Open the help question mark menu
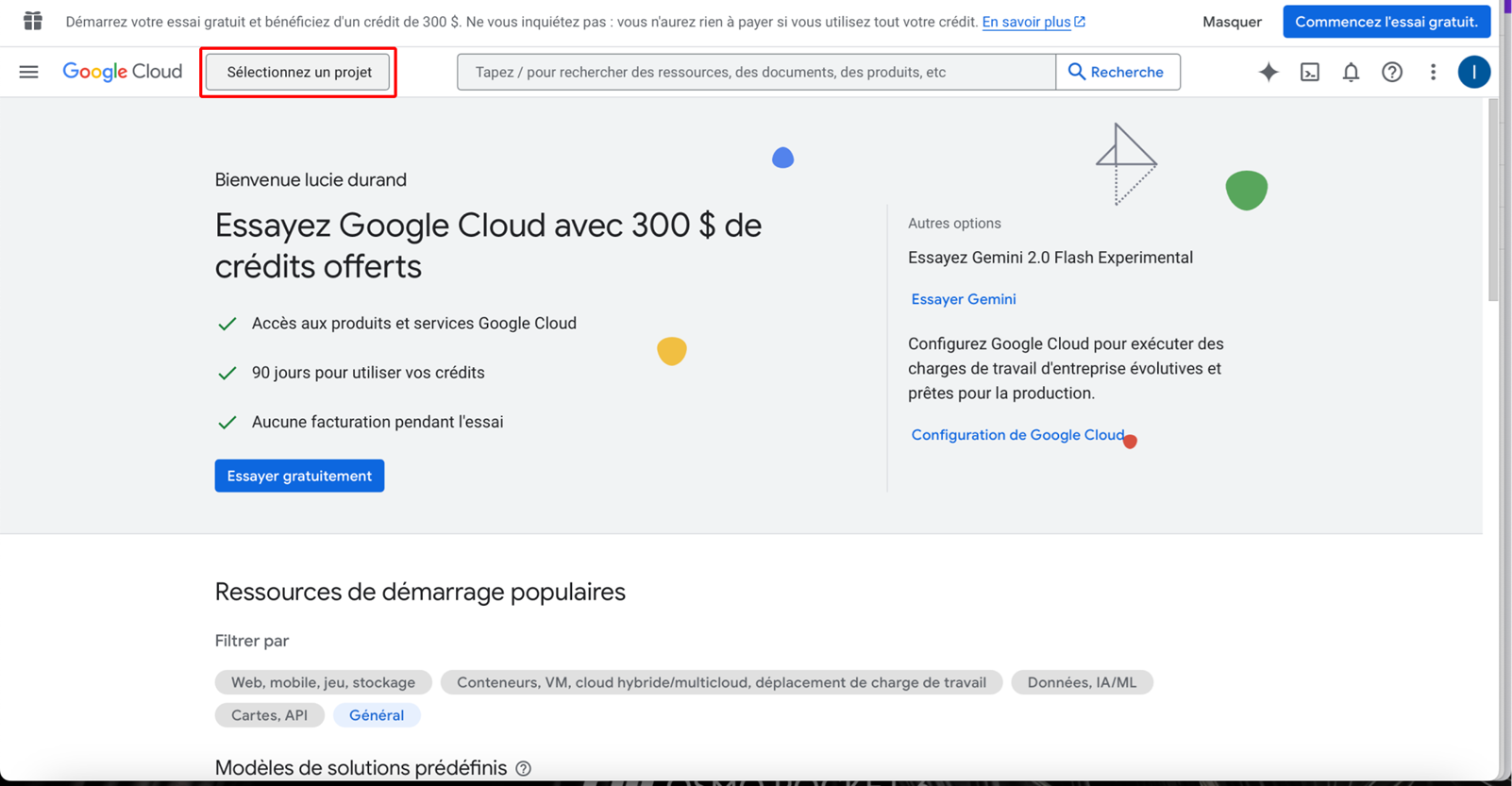1512x786 pixels. pyautogui.click(x=1391, y=72)
